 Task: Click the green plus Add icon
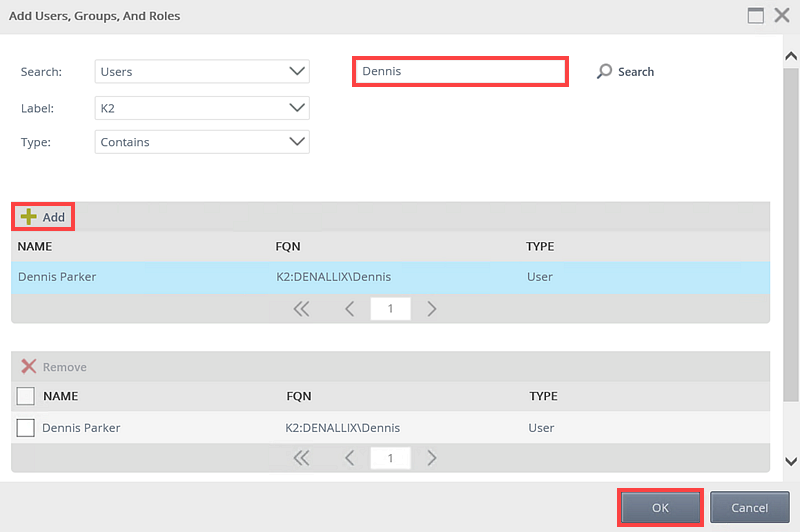[29, 217]
